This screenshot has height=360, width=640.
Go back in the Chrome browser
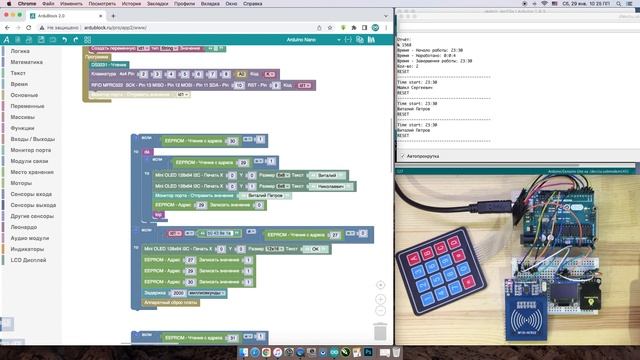pos(7,28)
